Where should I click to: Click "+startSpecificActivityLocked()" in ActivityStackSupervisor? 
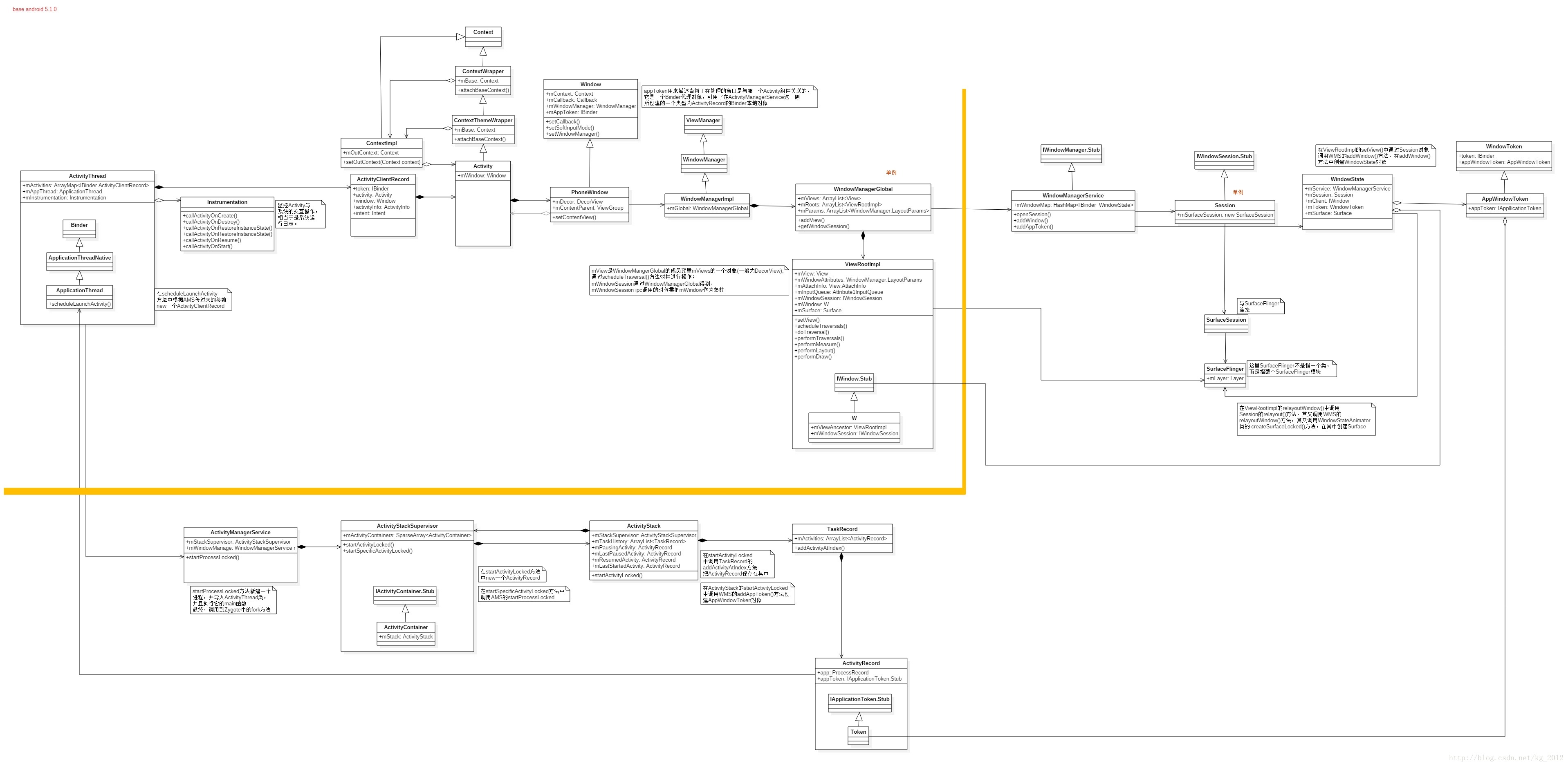(377, 551)
